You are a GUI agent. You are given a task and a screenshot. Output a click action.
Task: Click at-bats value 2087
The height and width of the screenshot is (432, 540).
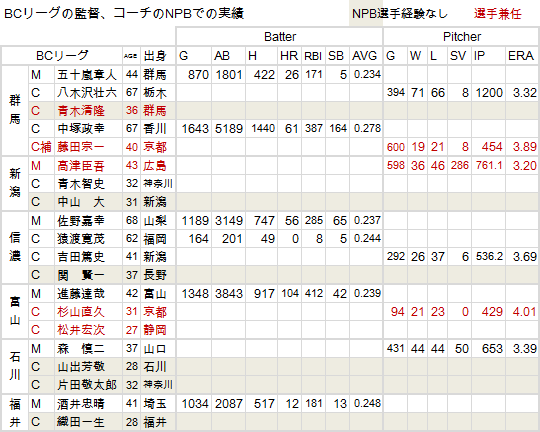click(x=229, y=403)
